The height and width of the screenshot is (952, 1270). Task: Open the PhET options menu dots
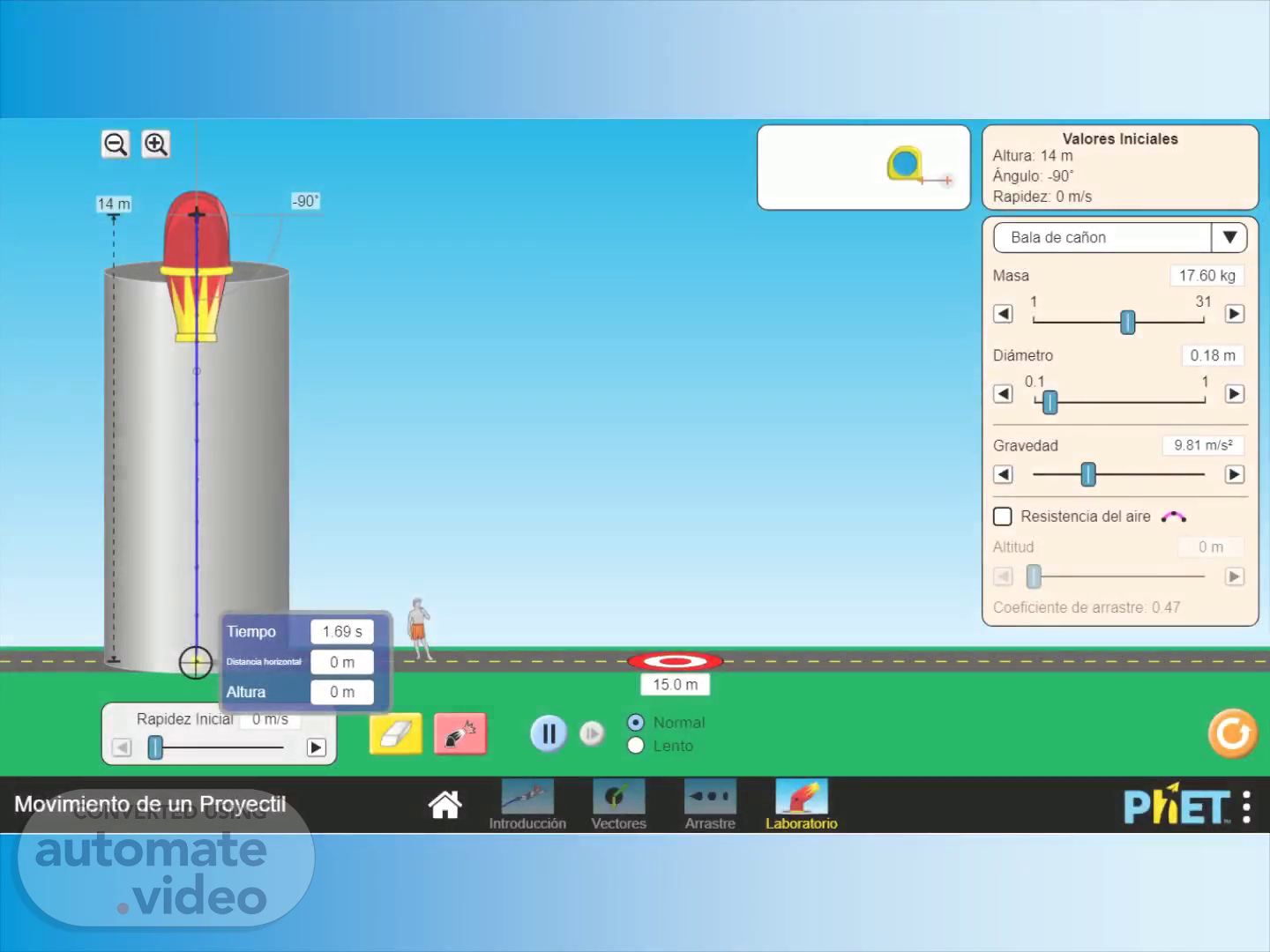tap(1246, 807)
